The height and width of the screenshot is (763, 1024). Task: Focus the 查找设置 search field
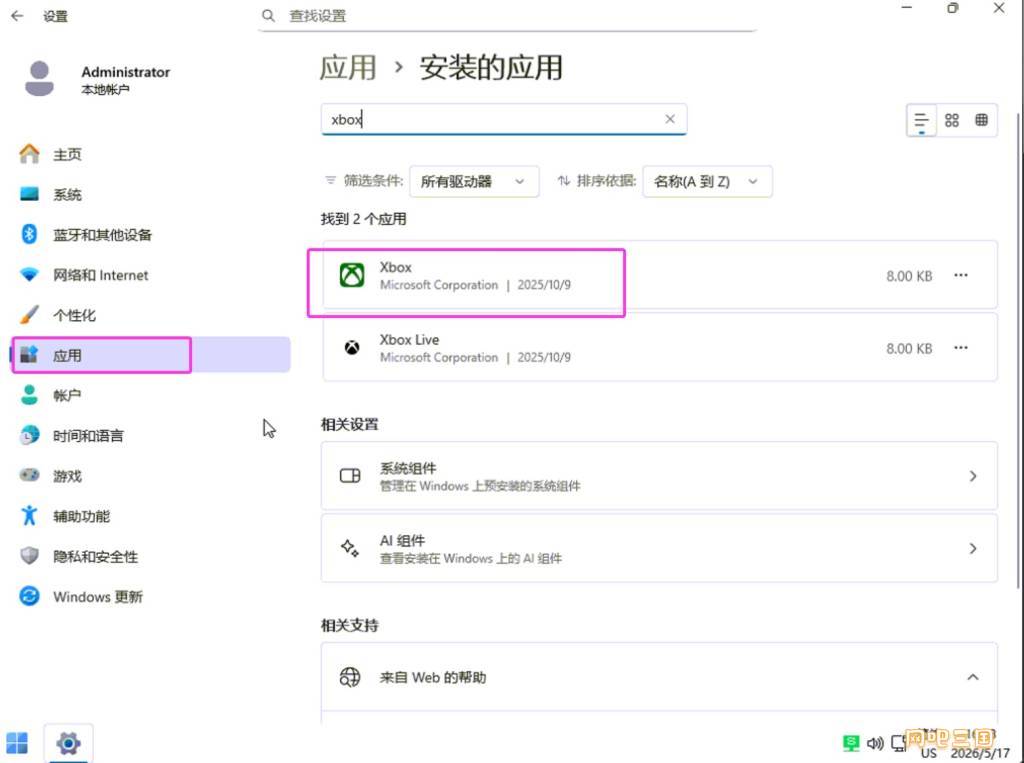coord(507,16)
